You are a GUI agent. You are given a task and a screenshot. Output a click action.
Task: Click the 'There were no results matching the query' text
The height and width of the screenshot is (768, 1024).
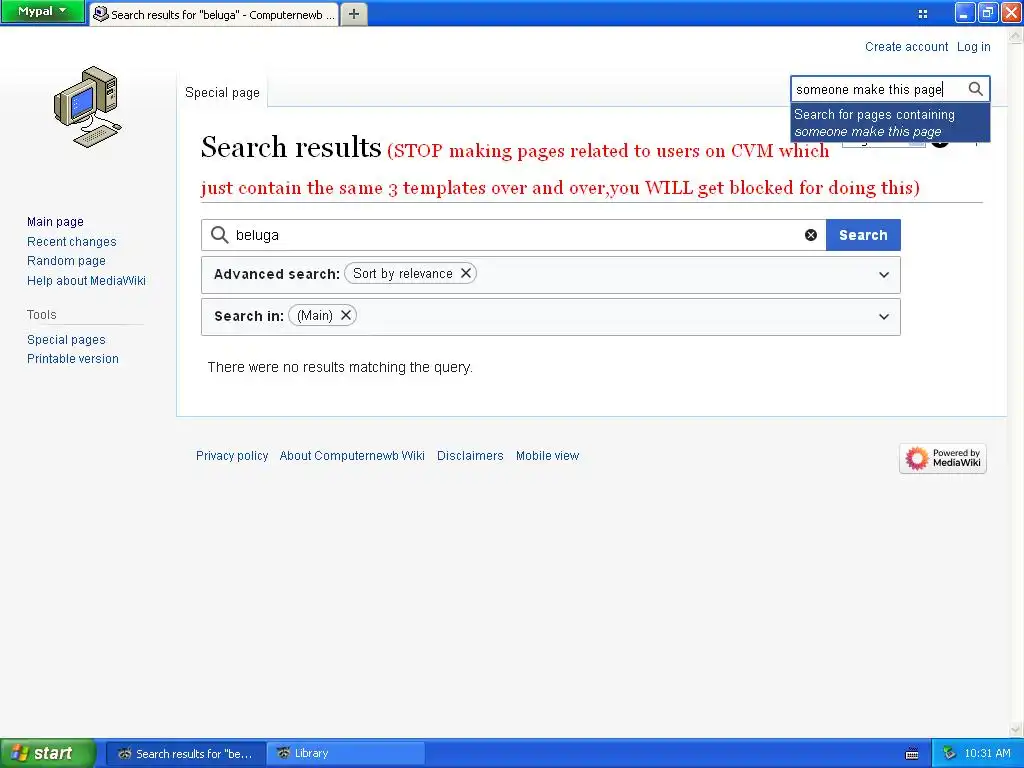tap(340, 367)
